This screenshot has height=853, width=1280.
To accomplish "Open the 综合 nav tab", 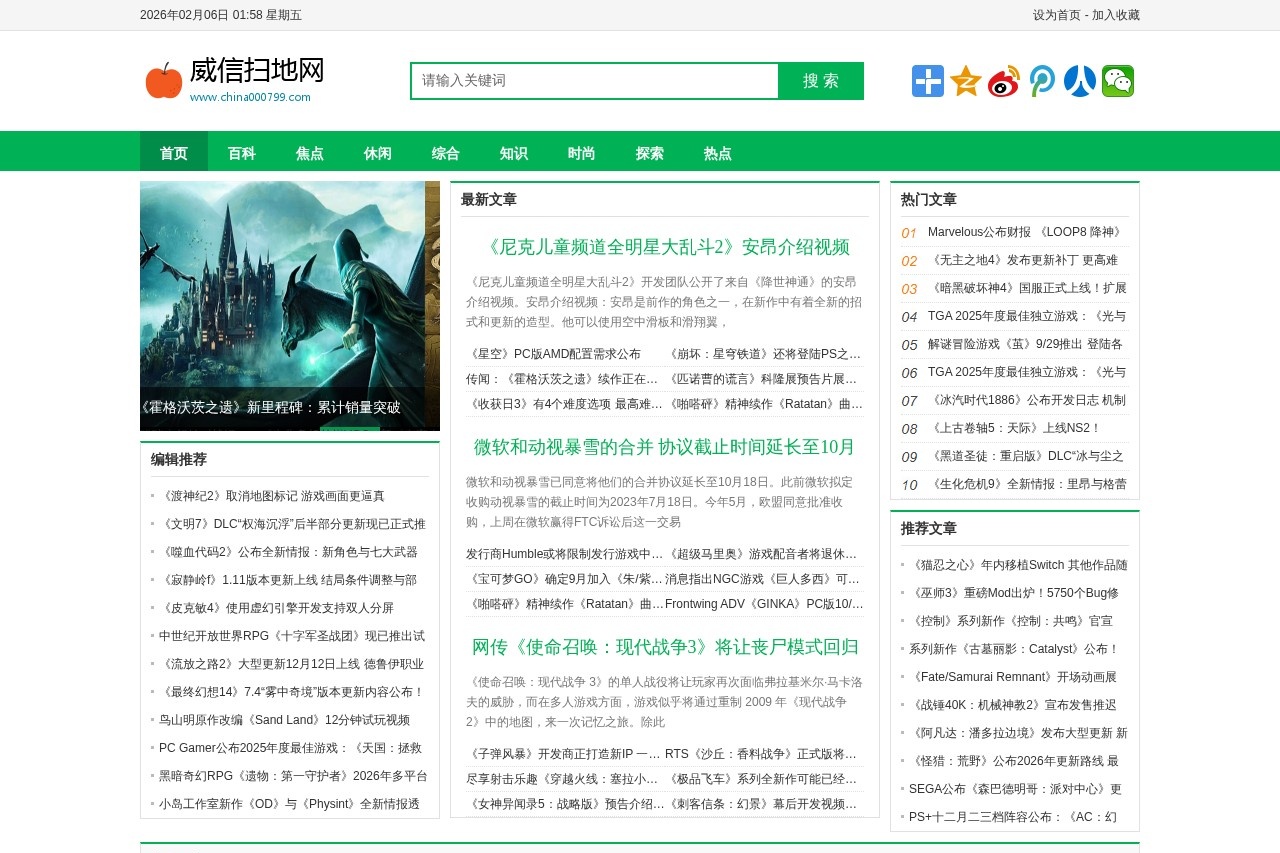I will (446, 153).
